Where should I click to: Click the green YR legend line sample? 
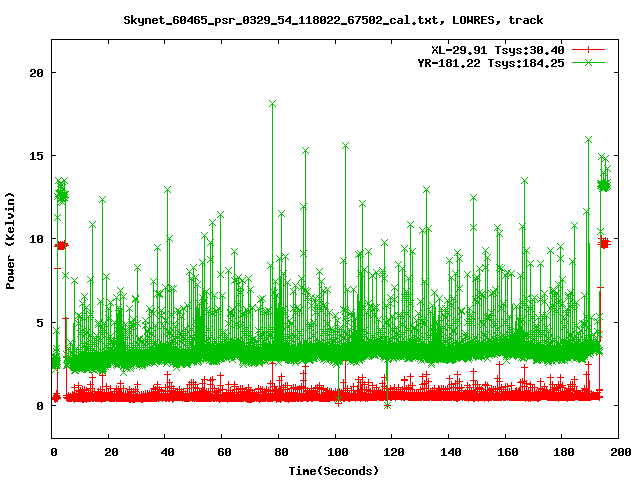[588, 62]
